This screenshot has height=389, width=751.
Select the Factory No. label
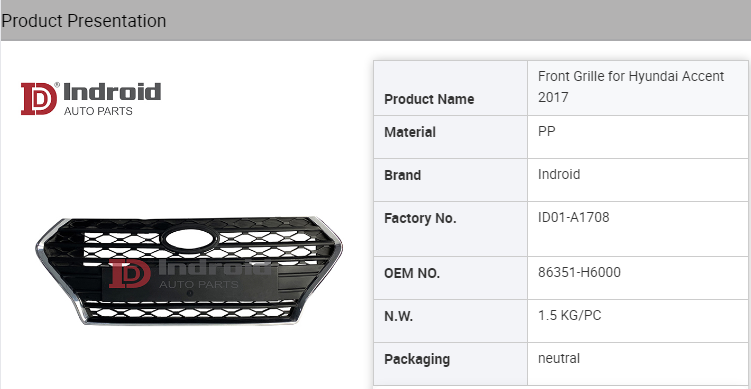420,218
